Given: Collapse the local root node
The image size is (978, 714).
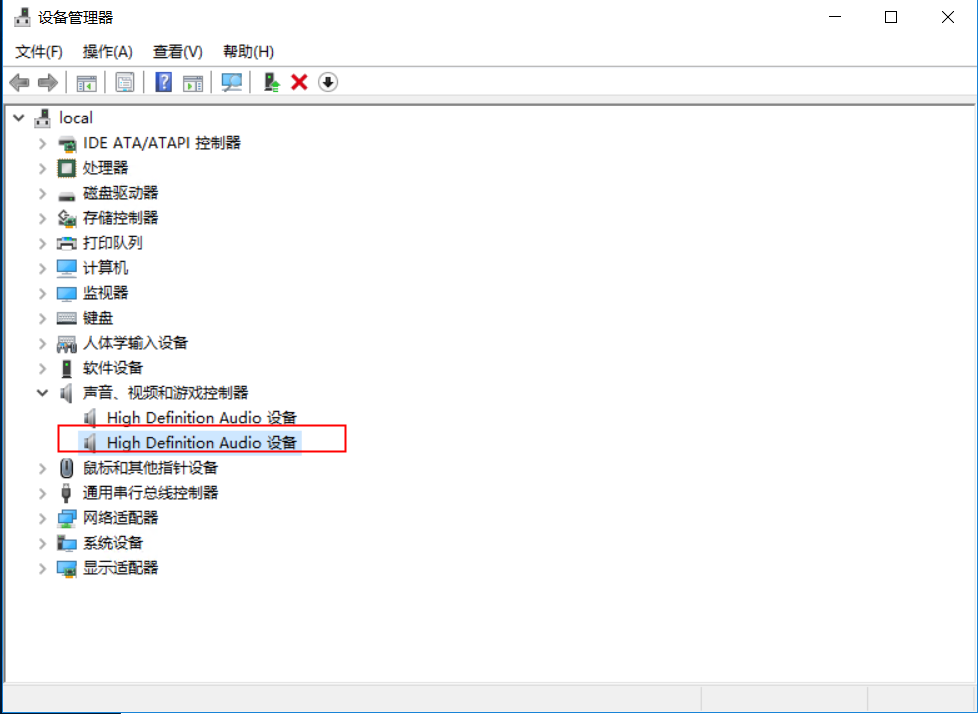Looking at the screenshot, I should [18, 117].
